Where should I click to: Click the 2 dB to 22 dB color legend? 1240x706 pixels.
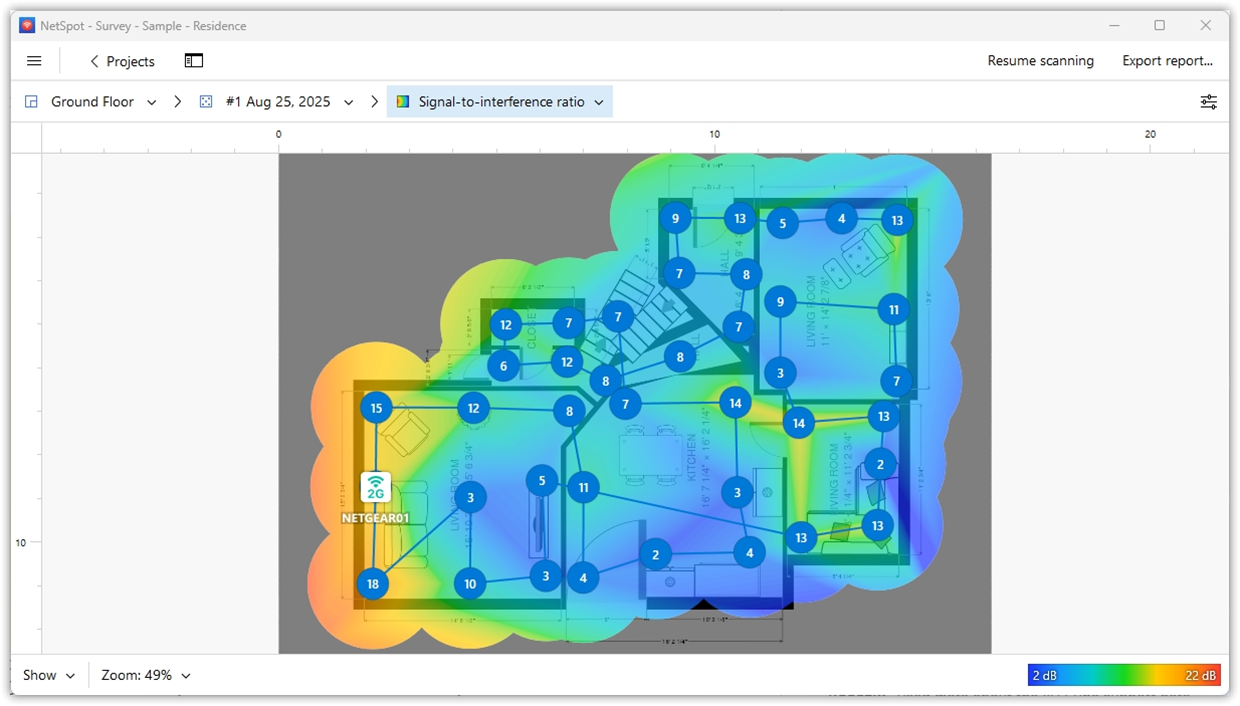click(x=1124, y=676)
